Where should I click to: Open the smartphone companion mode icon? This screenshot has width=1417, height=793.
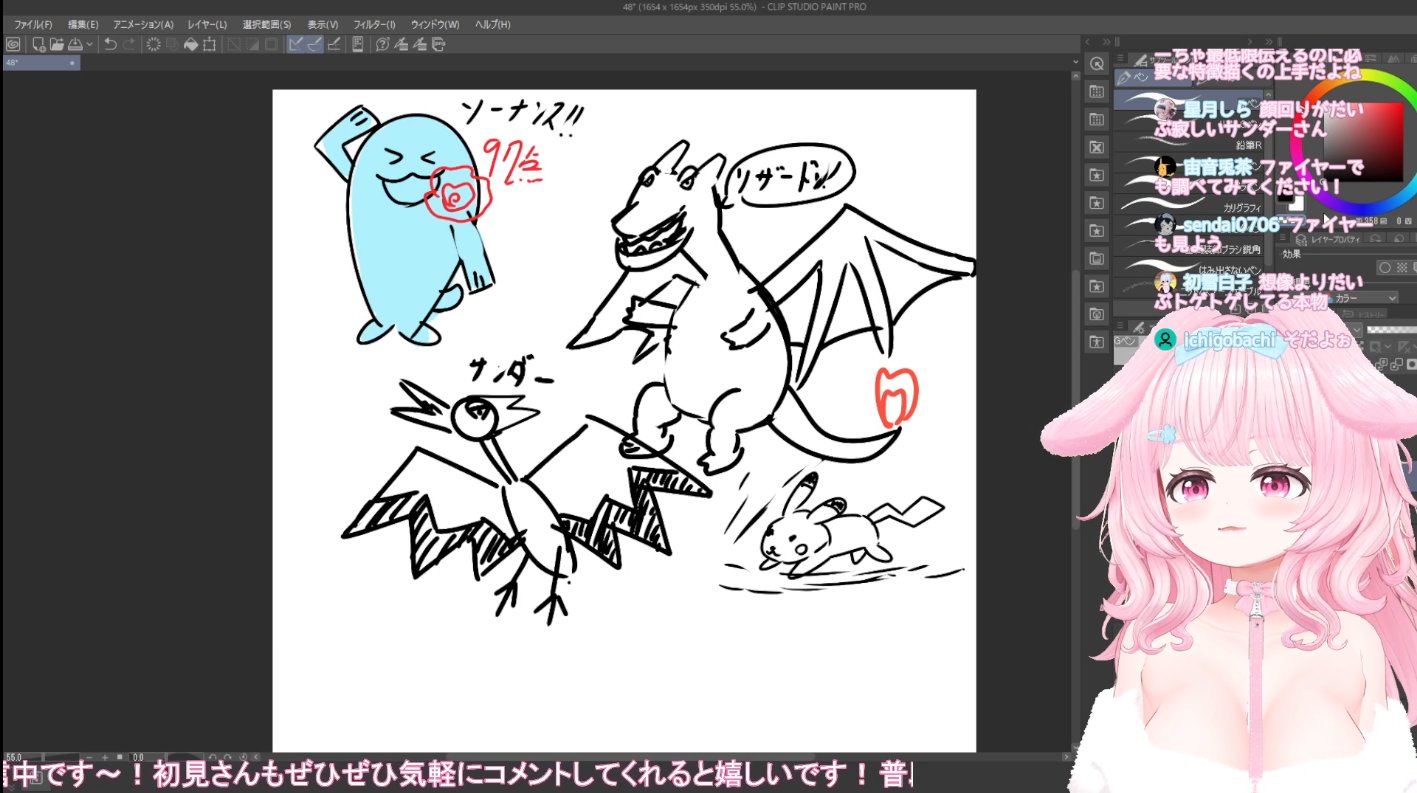point(357,44)
